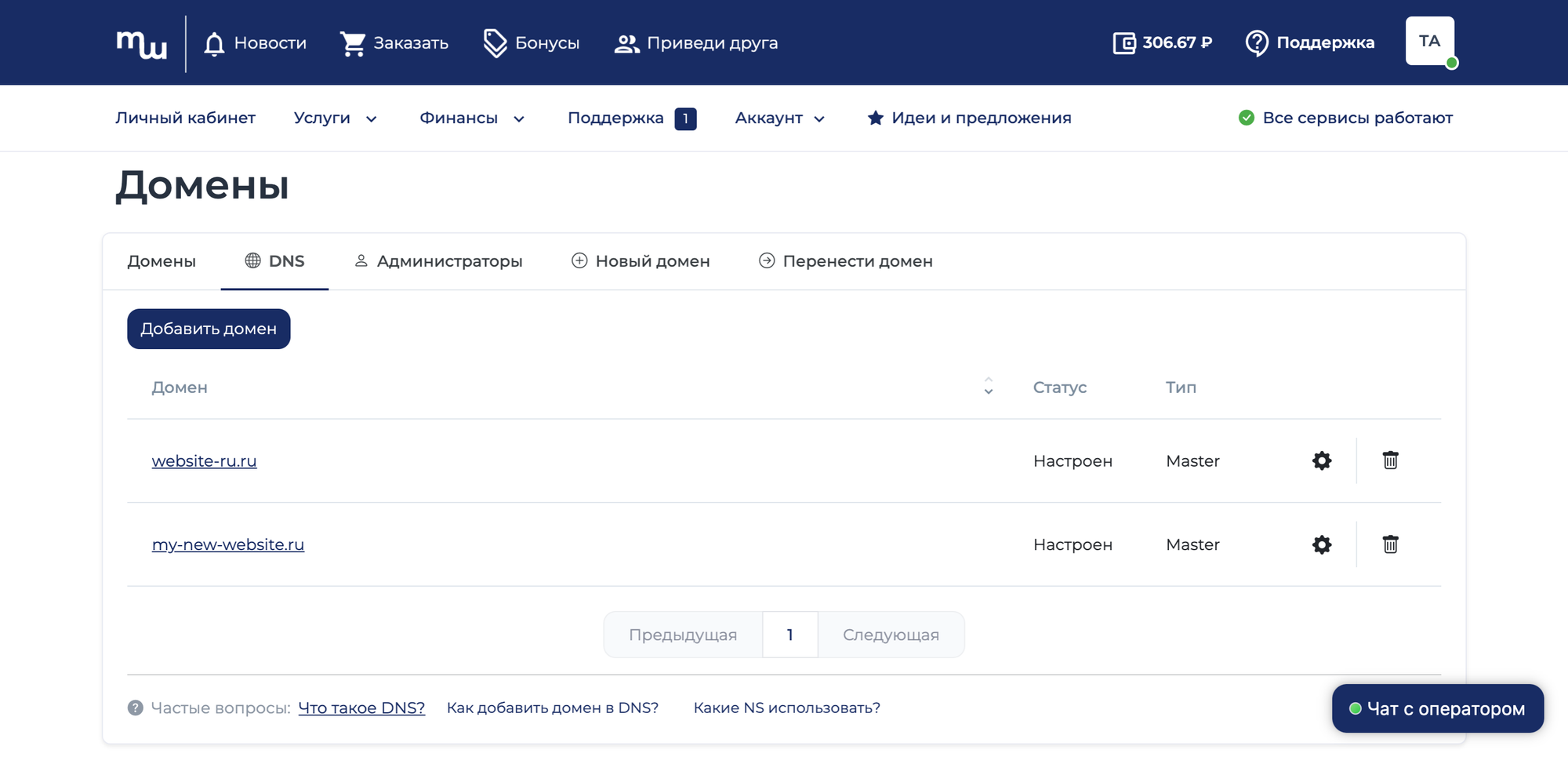The width and height of the screenshot is (1568, 757).
Task: Open the Перенести домен tab
Action: 846,261
